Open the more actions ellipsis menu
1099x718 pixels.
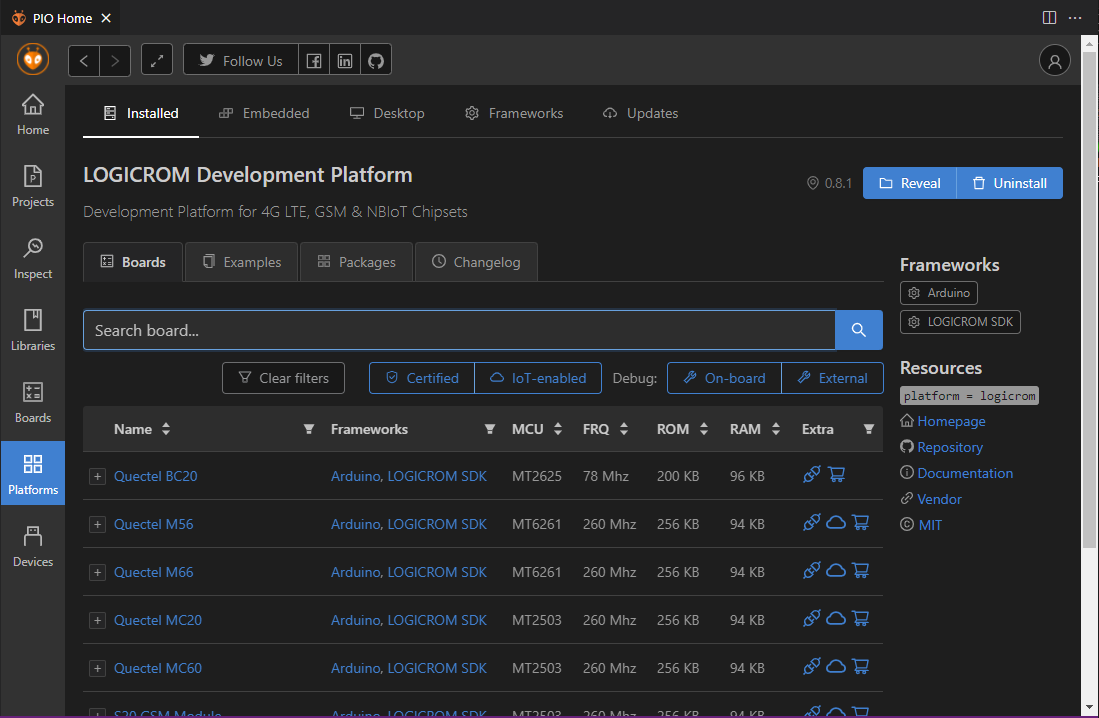click(x=1075, y=18)
